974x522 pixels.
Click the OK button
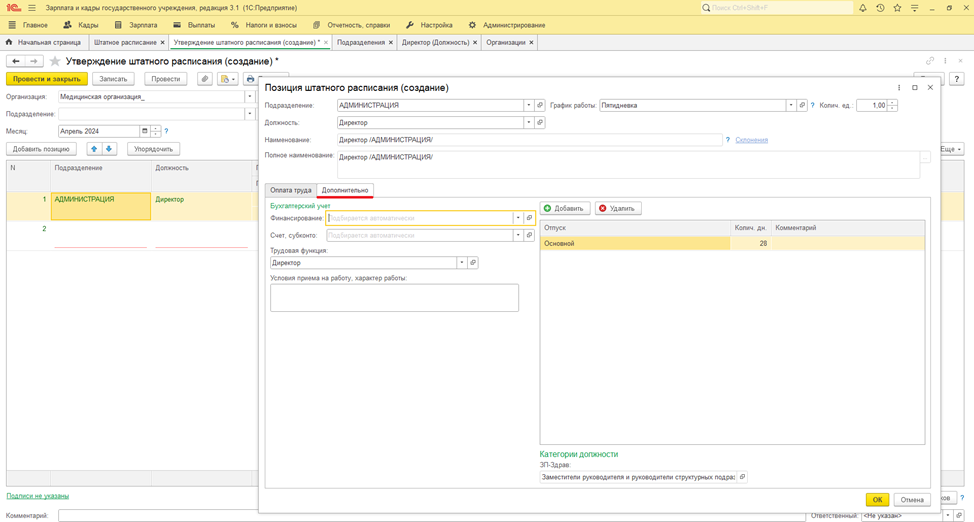(877, 500)
